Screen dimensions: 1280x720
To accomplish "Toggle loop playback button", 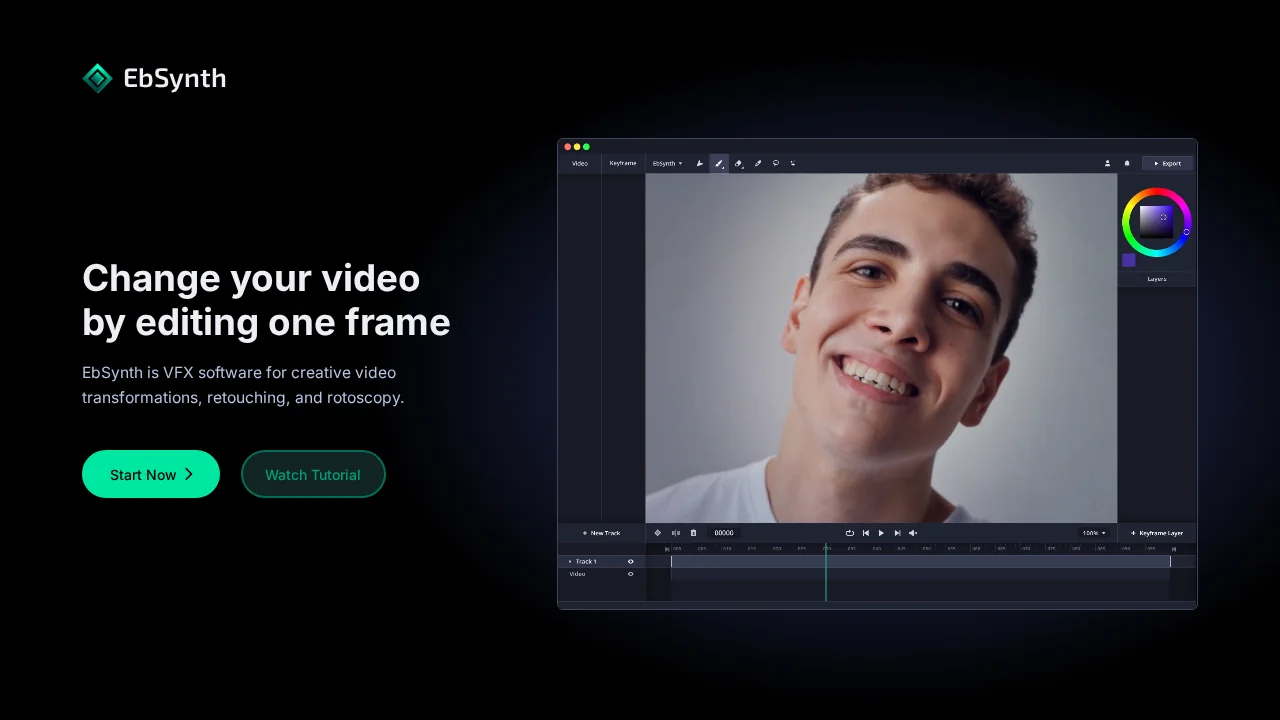I will [x=849, y=533].
